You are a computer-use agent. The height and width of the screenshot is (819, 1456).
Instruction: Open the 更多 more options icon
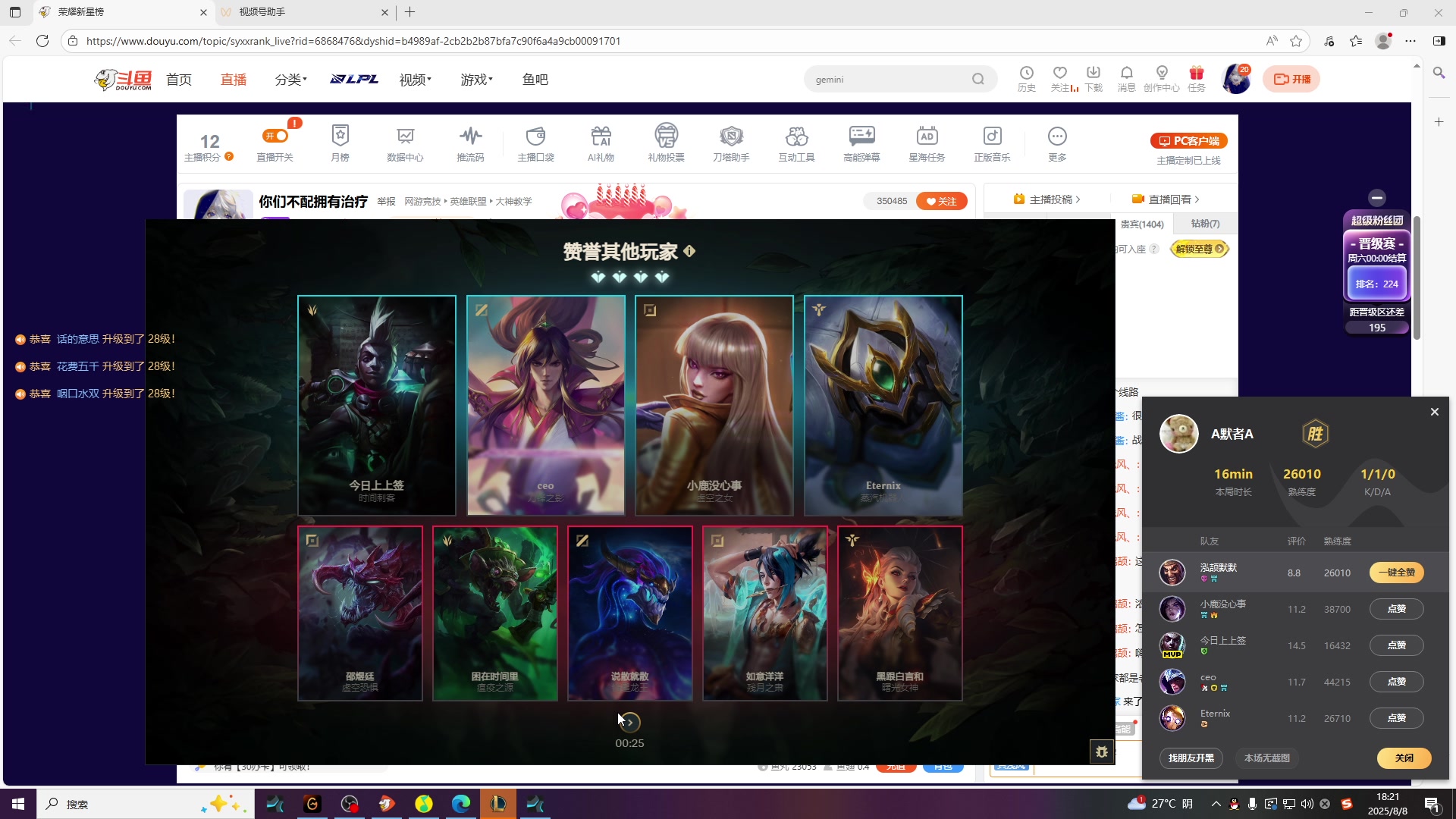(x=1057, y=143)
